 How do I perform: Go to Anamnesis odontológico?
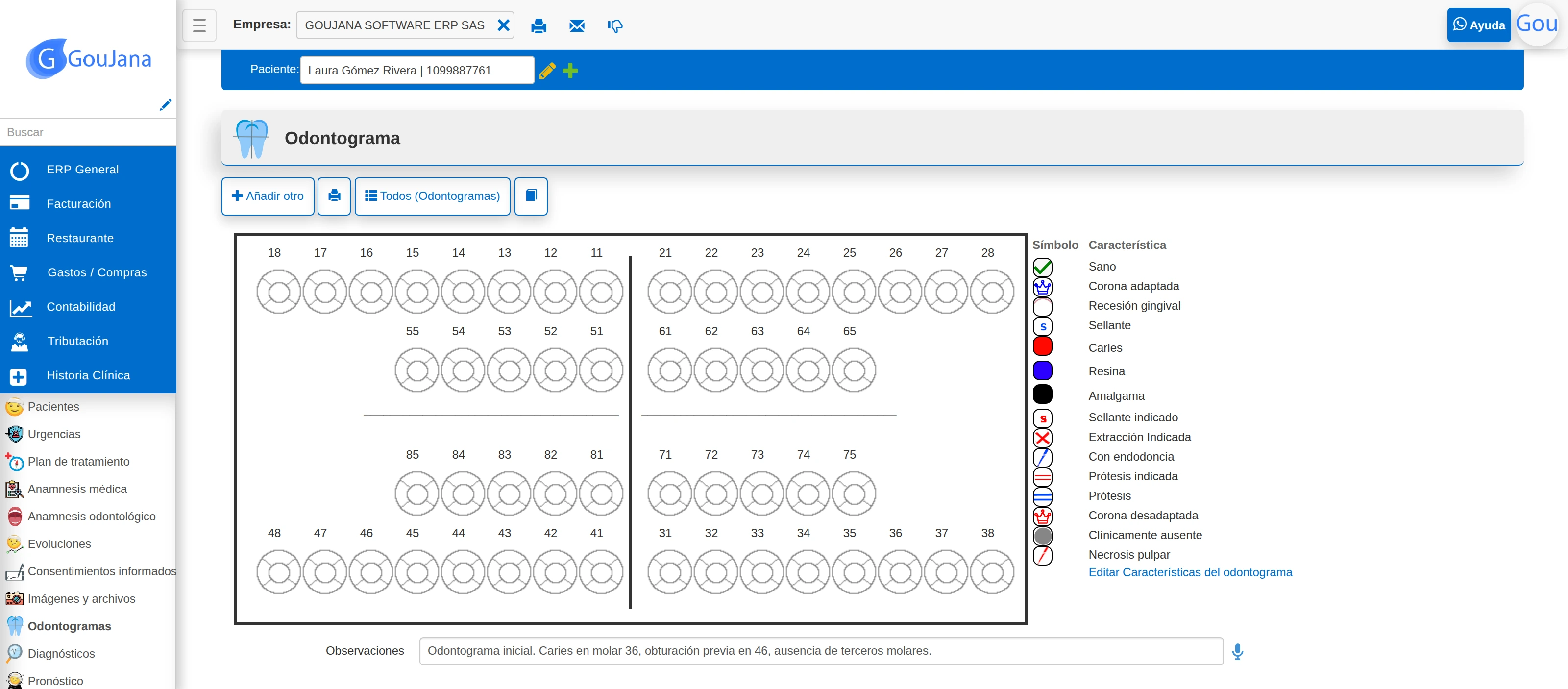point(91,516)
